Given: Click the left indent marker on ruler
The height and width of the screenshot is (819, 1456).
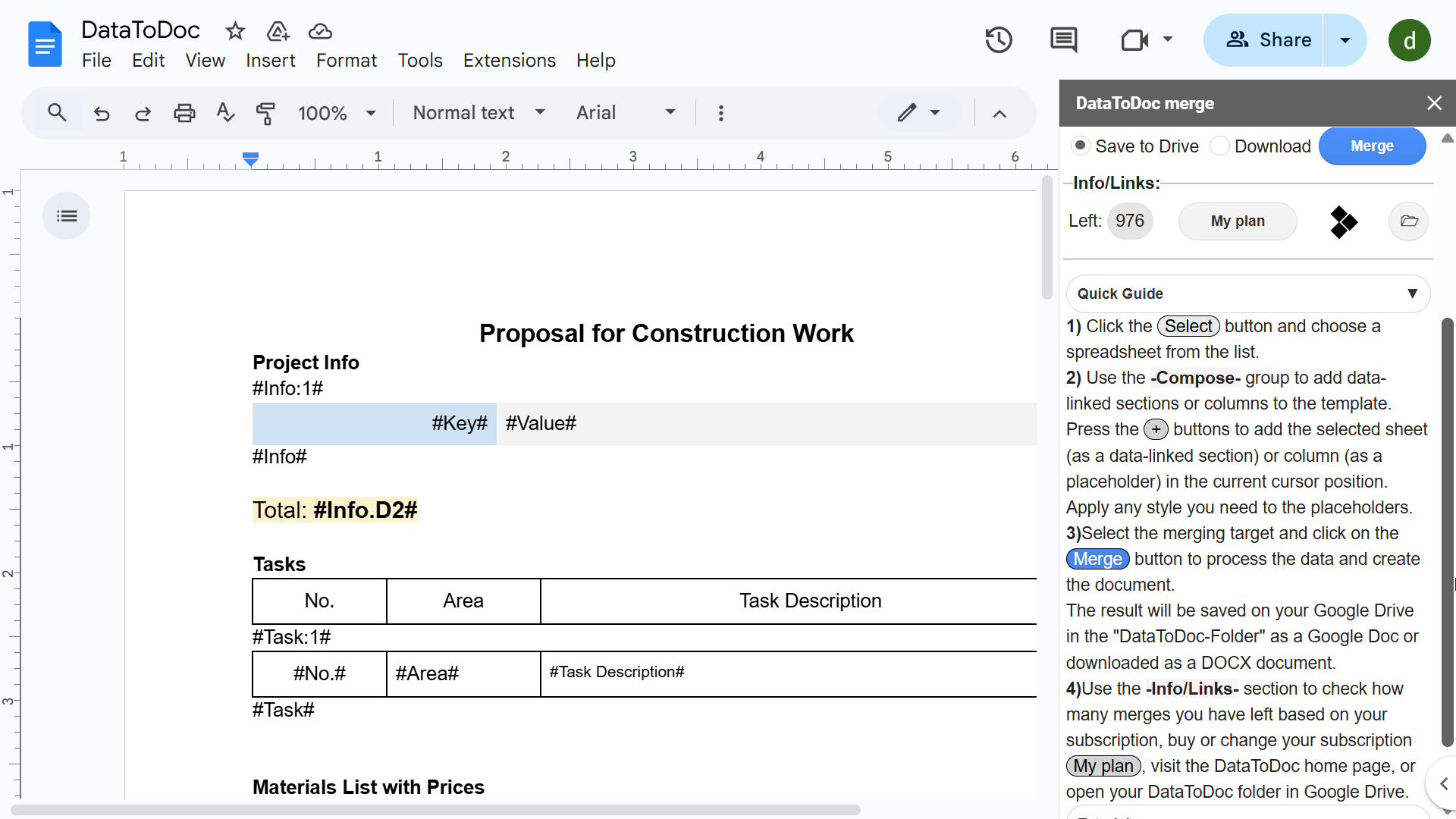Looking at the screenshot, I should (x=251, y=159).
